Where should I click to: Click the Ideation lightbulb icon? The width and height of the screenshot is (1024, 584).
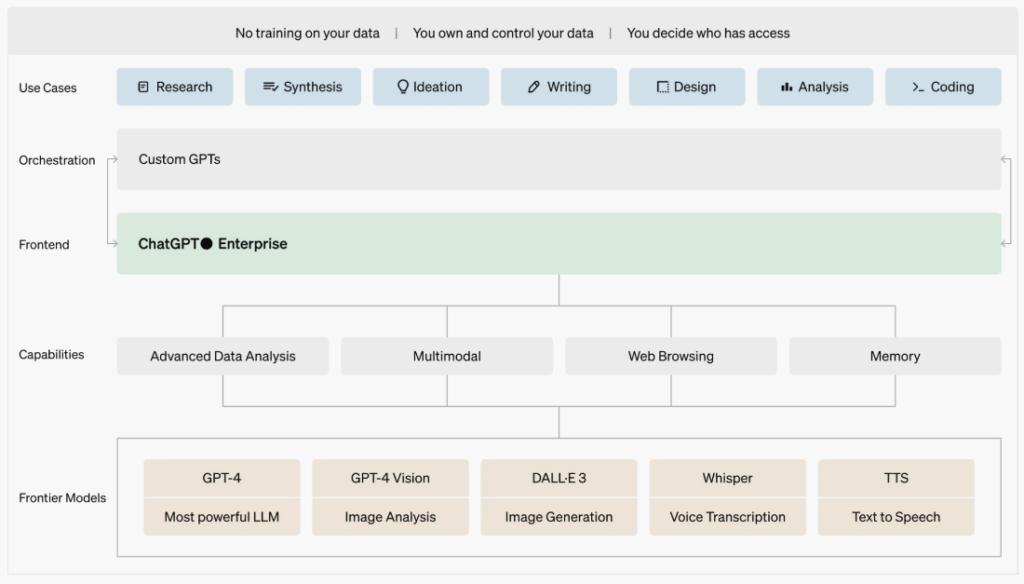403,87
